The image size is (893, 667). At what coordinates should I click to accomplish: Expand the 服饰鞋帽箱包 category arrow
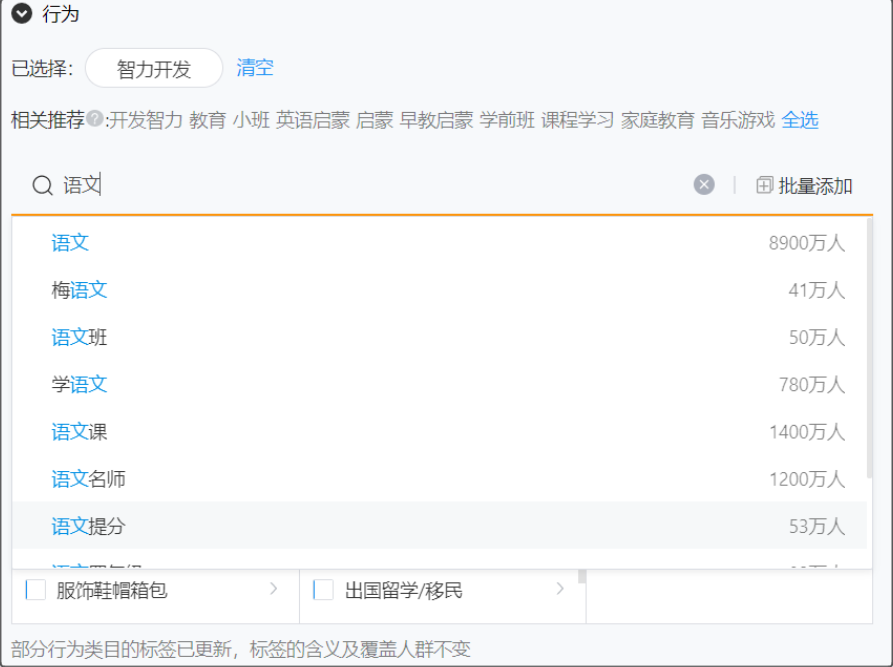point(274,590)
